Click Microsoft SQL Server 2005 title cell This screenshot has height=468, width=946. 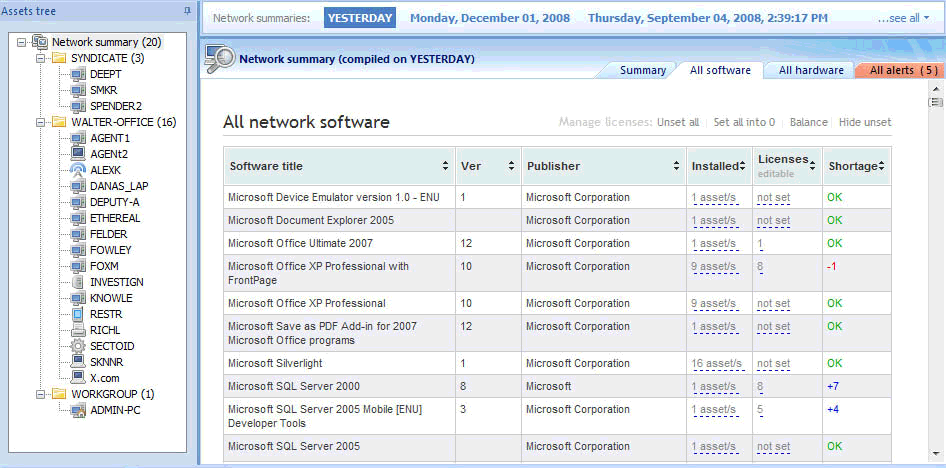click(339, 447)
